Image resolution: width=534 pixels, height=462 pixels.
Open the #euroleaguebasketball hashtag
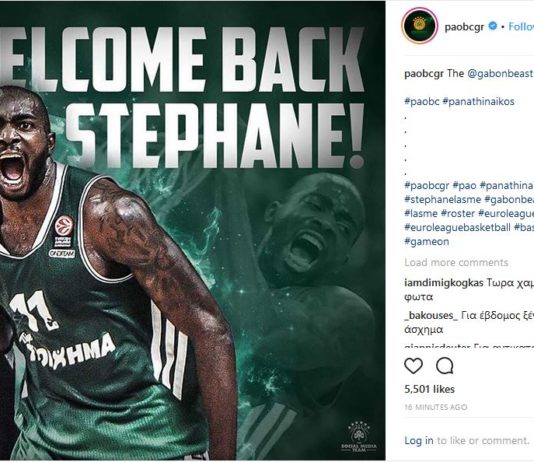(x=457, y=227)
